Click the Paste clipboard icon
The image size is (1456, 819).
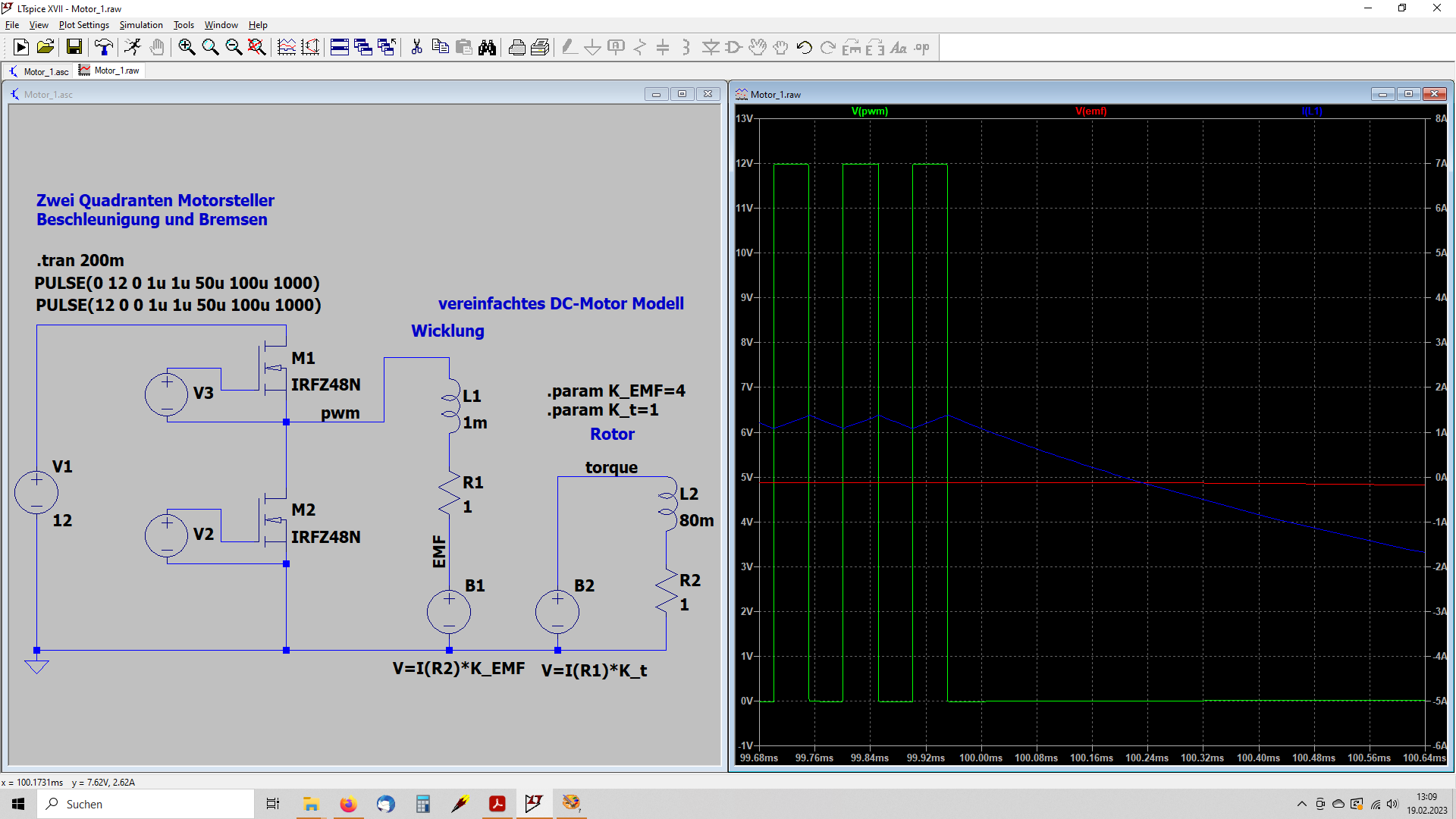(x=464, y=48)
